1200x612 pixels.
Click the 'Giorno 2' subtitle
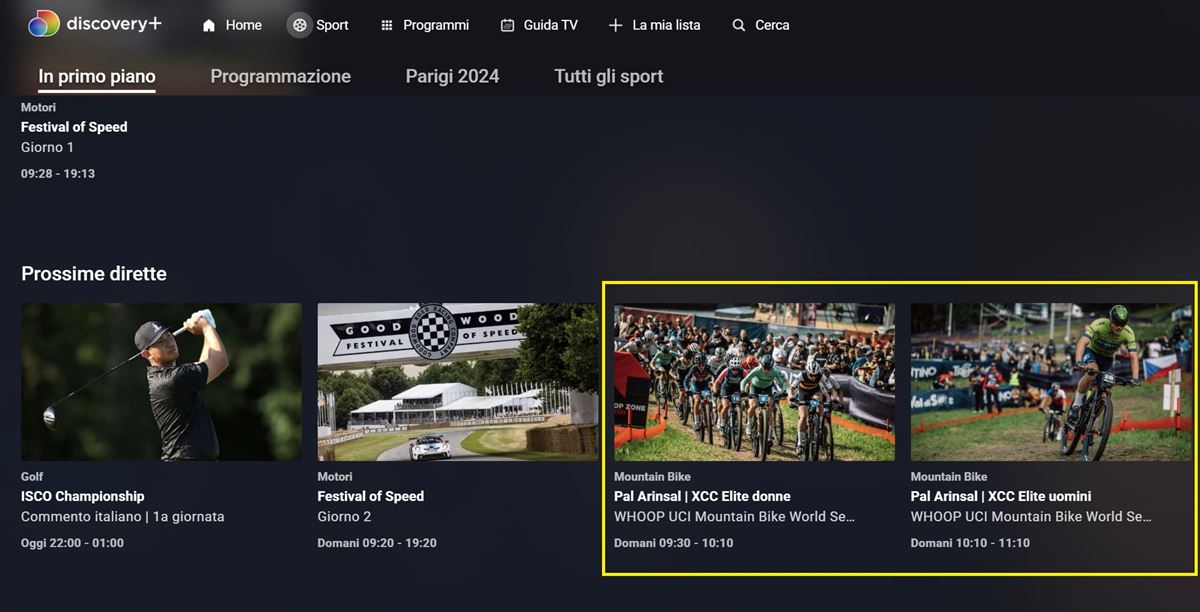(344, 517)
